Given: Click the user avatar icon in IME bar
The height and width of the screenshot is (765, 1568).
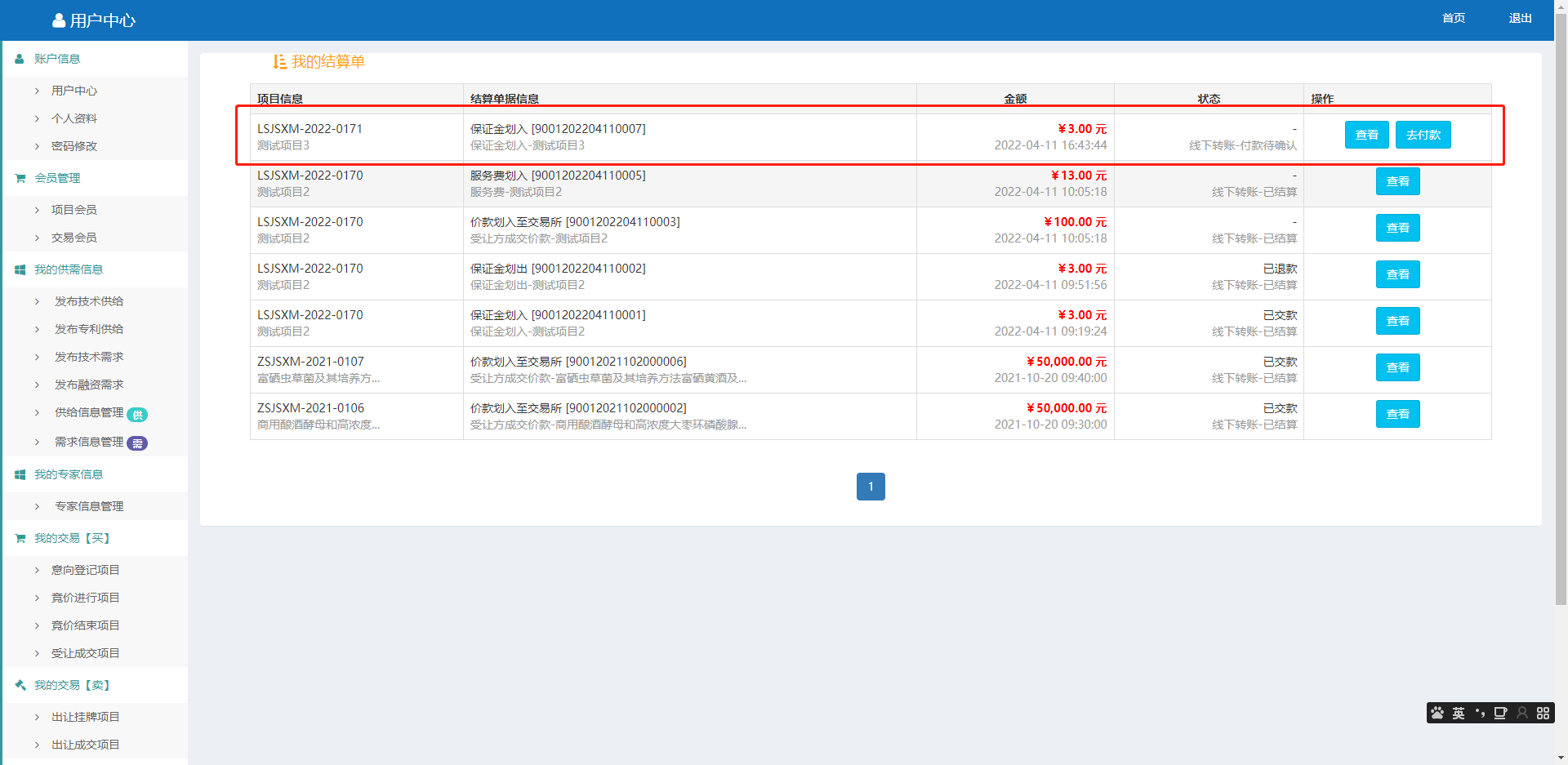Looking at the screenshot, I should [1522, 713].
